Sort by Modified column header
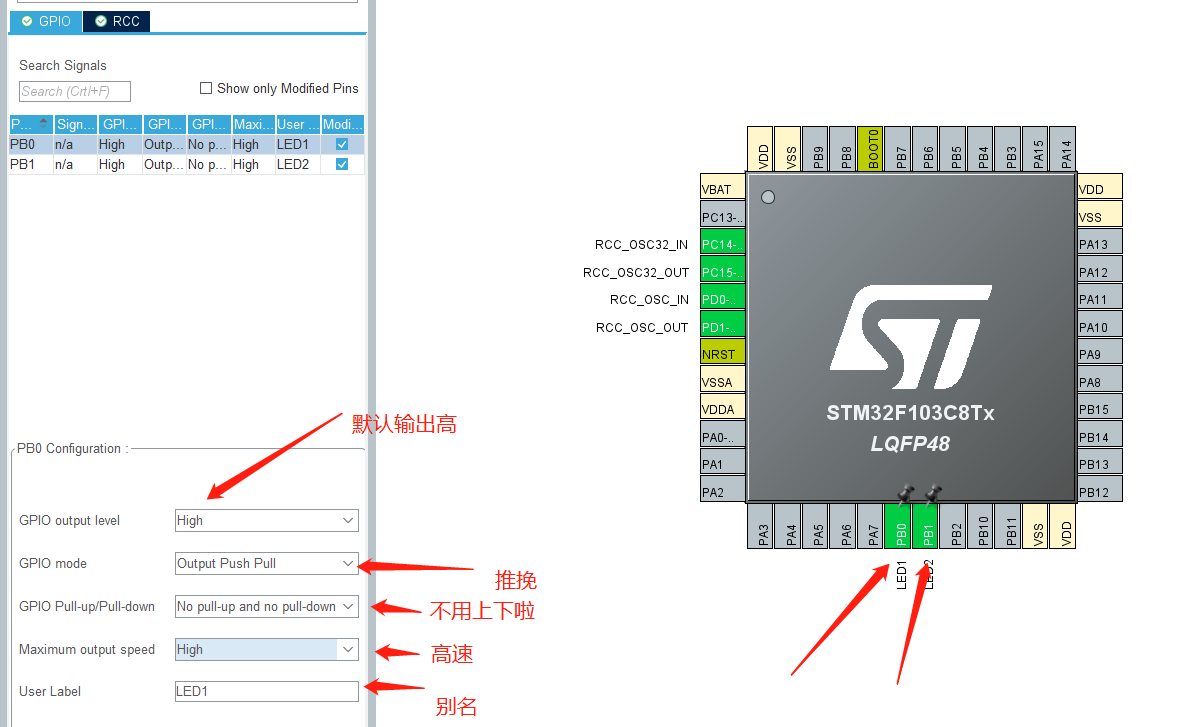Screen dimensions: 1183x727 343,124
